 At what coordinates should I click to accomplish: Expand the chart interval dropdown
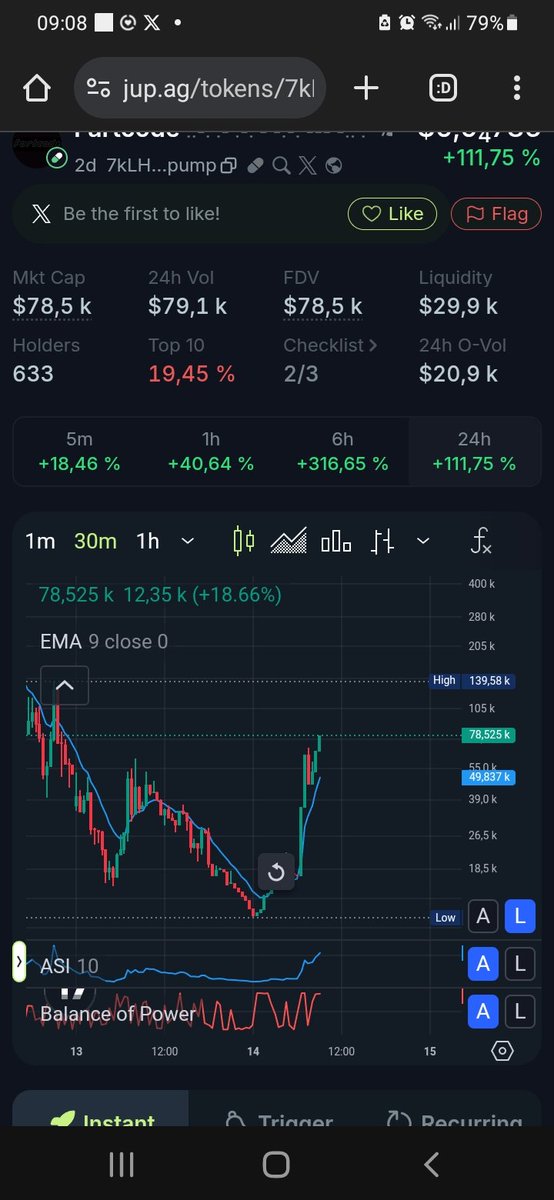tap(188, 541)
